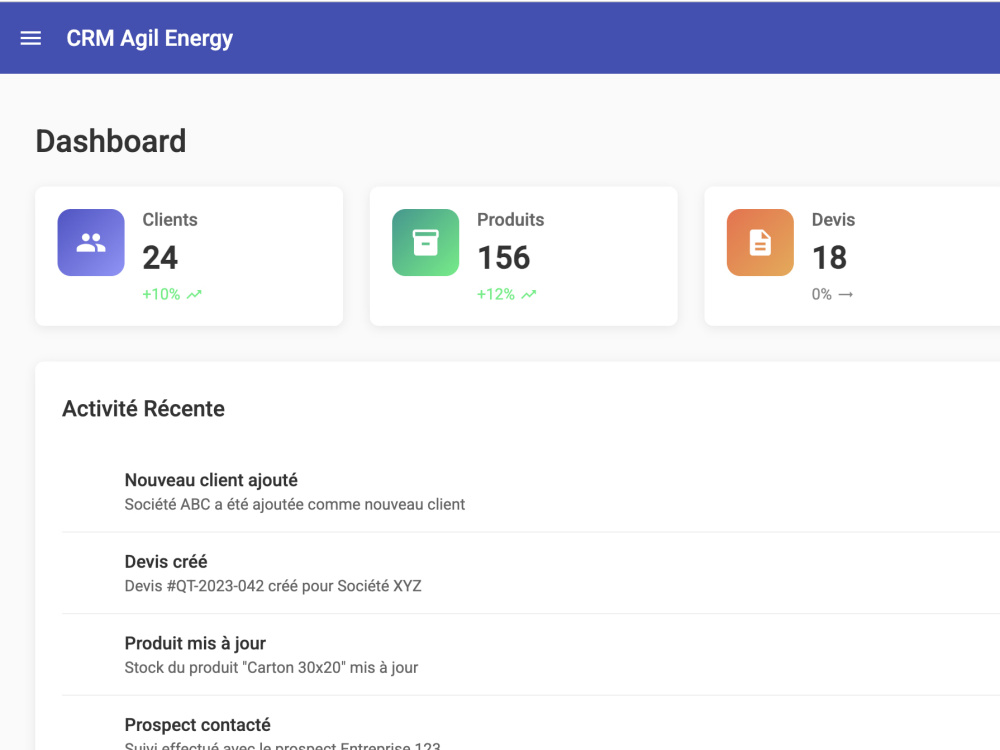1000x750 pixels.
Task: Open the Produits card label
Action: click(x=511, y=219)
